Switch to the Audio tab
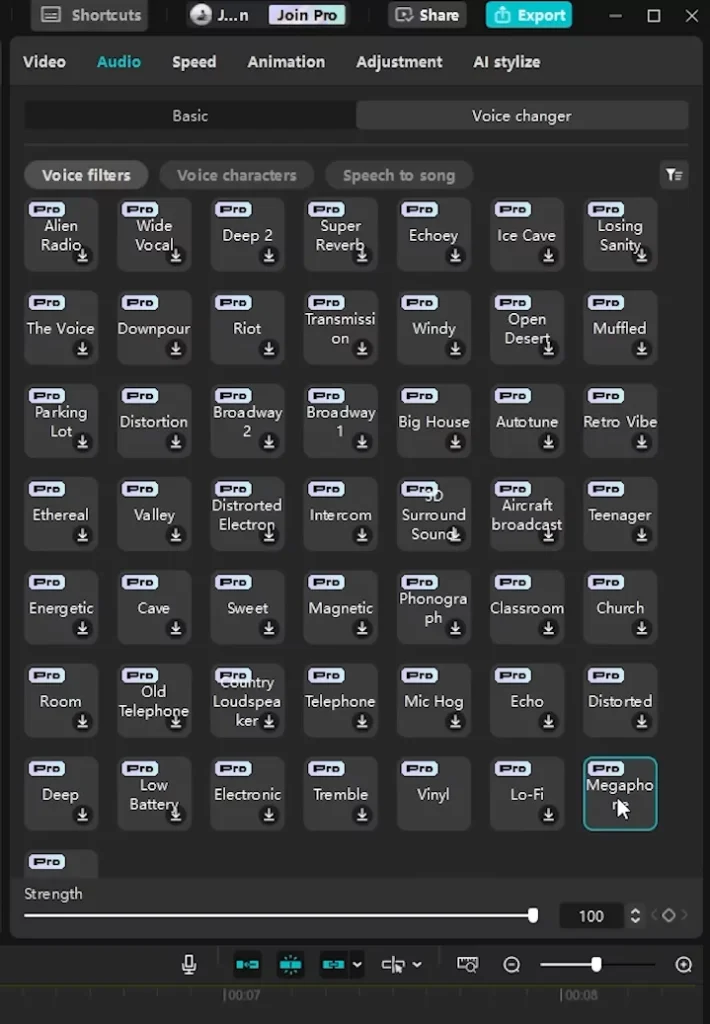This screenshot has height=1024, width=710. point(119,62)
